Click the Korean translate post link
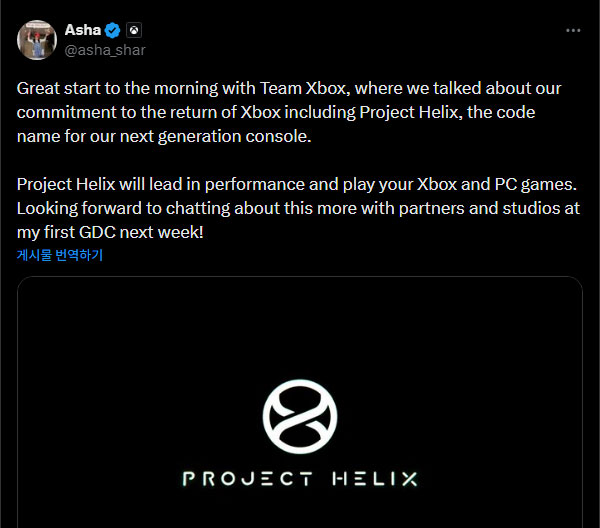 (x=60, y=255)
